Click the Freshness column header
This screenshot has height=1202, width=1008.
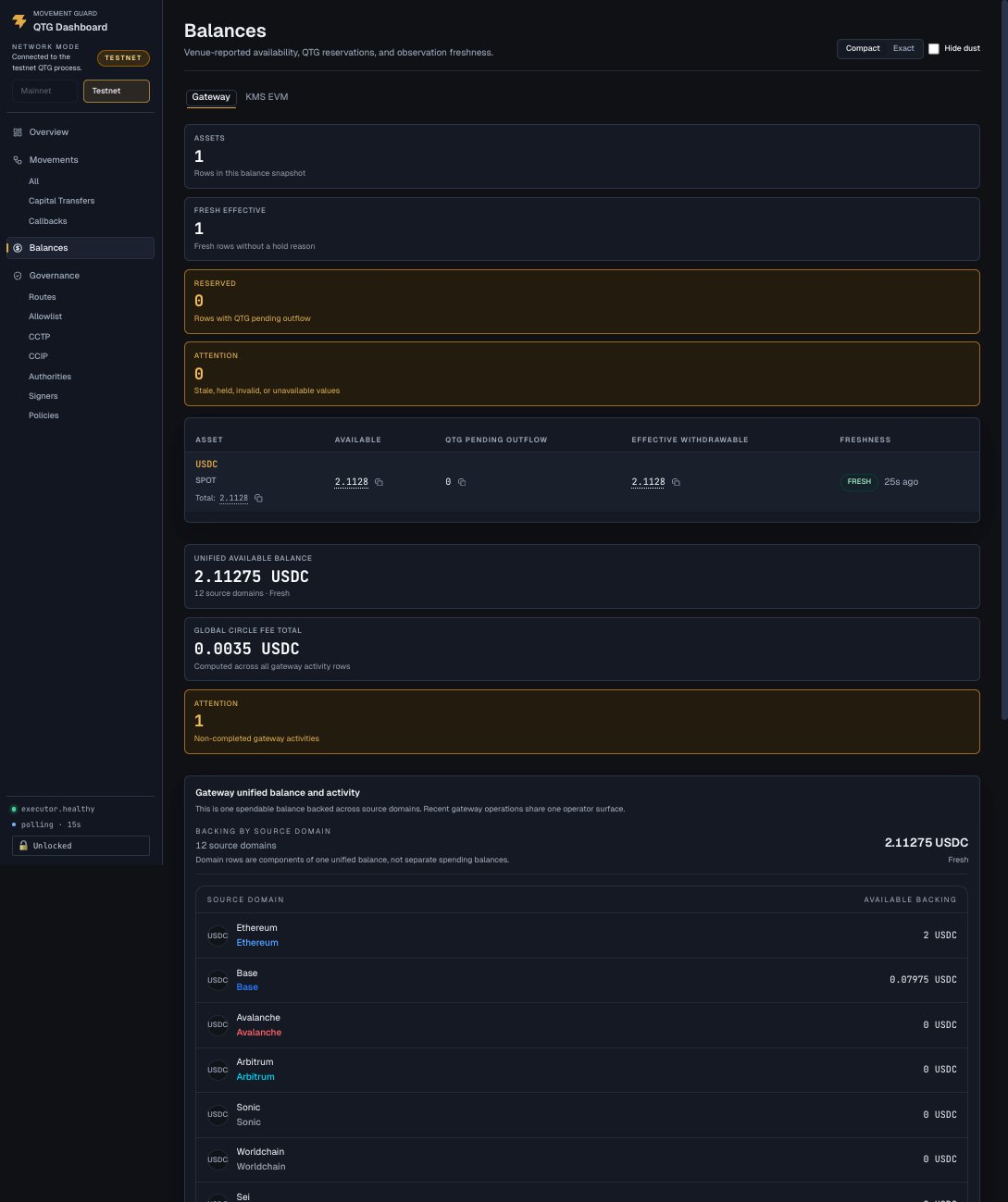click(865, 440)
